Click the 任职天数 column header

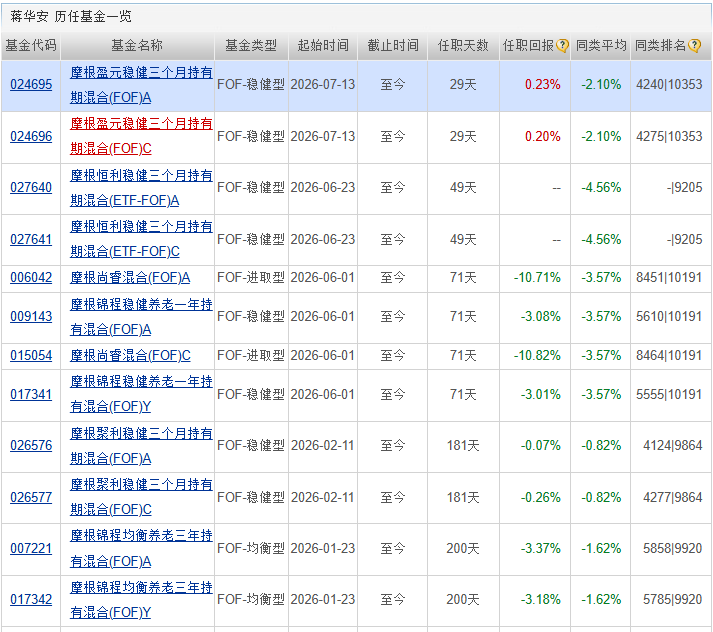coord(463,45)
